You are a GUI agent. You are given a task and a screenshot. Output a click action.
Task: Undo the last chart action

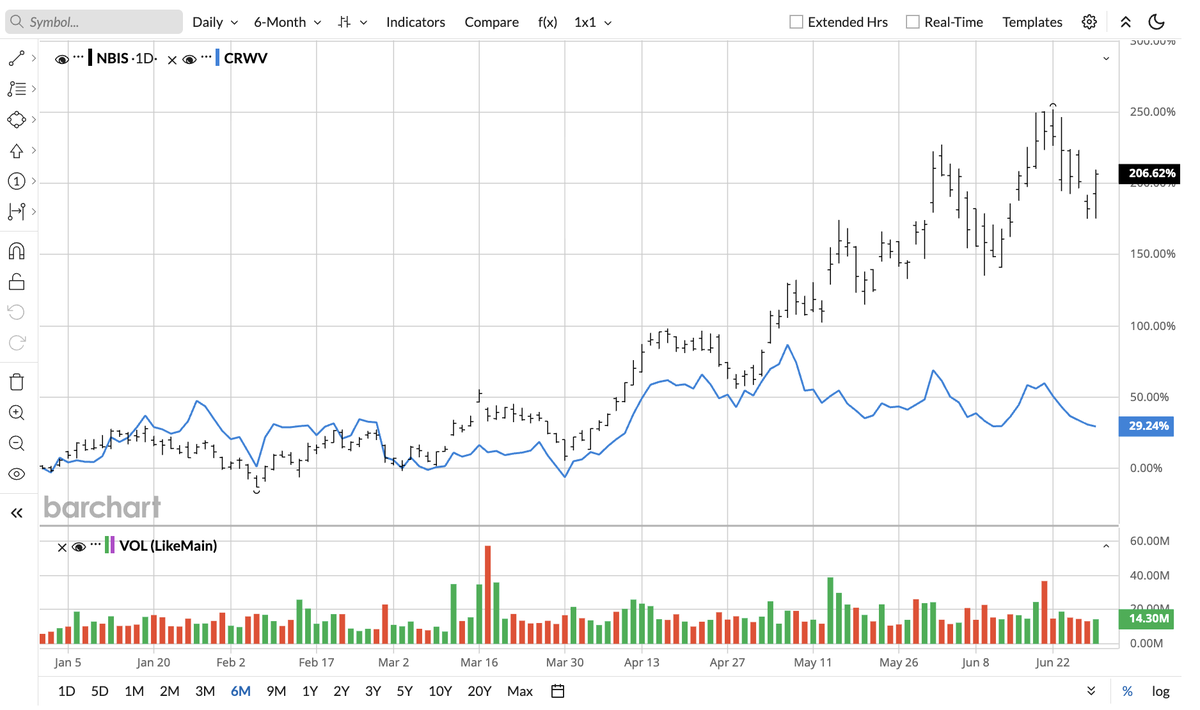pyautogui.click(x=16, y=312)
